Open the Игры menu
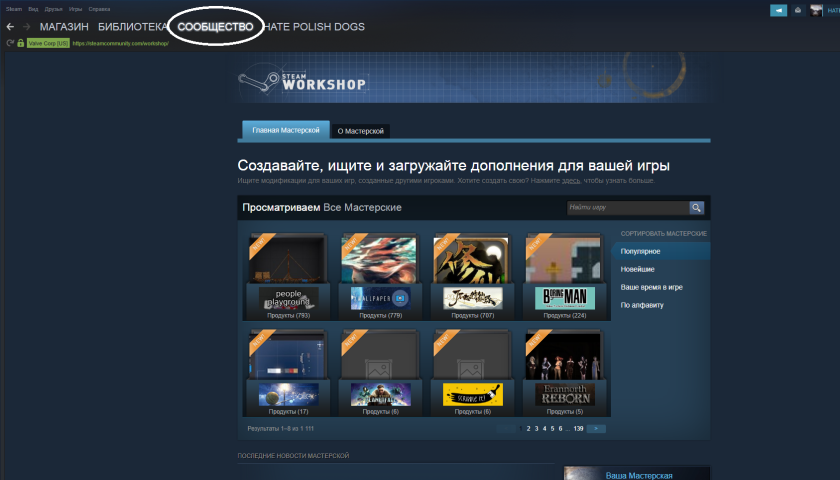Image resolution: width=840 pixels, height=480 pixels. [x=76, y=9]
